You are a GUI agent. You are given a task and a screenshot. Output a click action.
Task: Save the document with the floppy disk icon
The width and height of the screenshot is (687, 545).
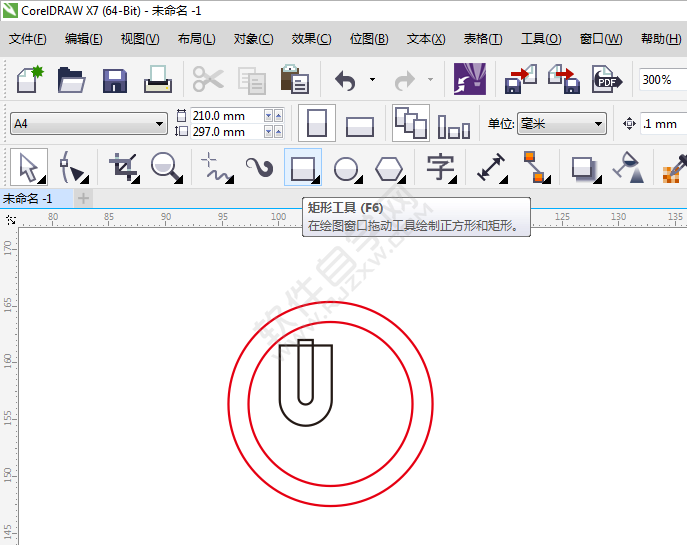(x=115, y=81)
